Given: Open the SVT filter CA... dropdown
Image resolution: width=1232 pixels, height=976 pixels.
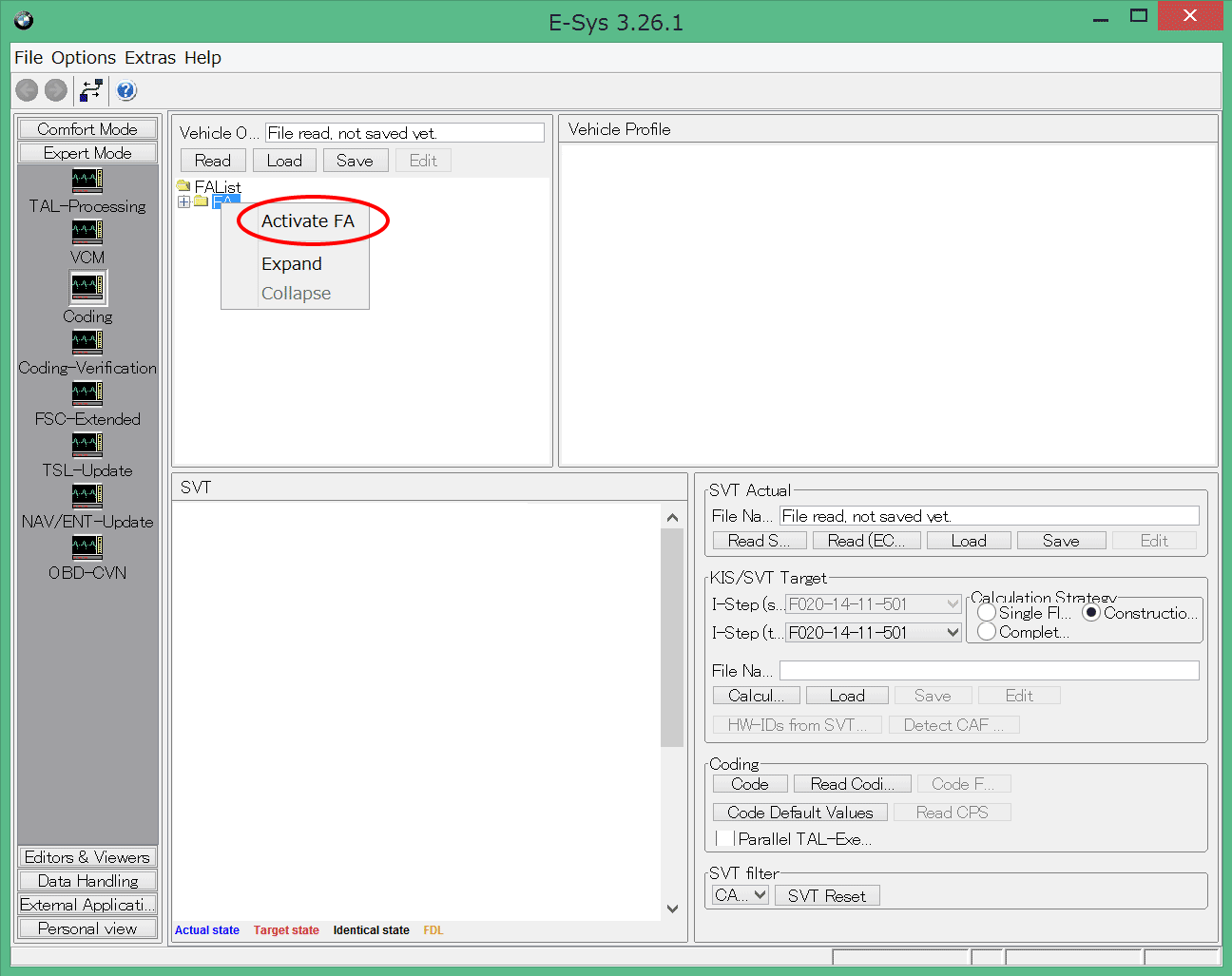Looking at the screenshot, I should click(x=741, y=895).
